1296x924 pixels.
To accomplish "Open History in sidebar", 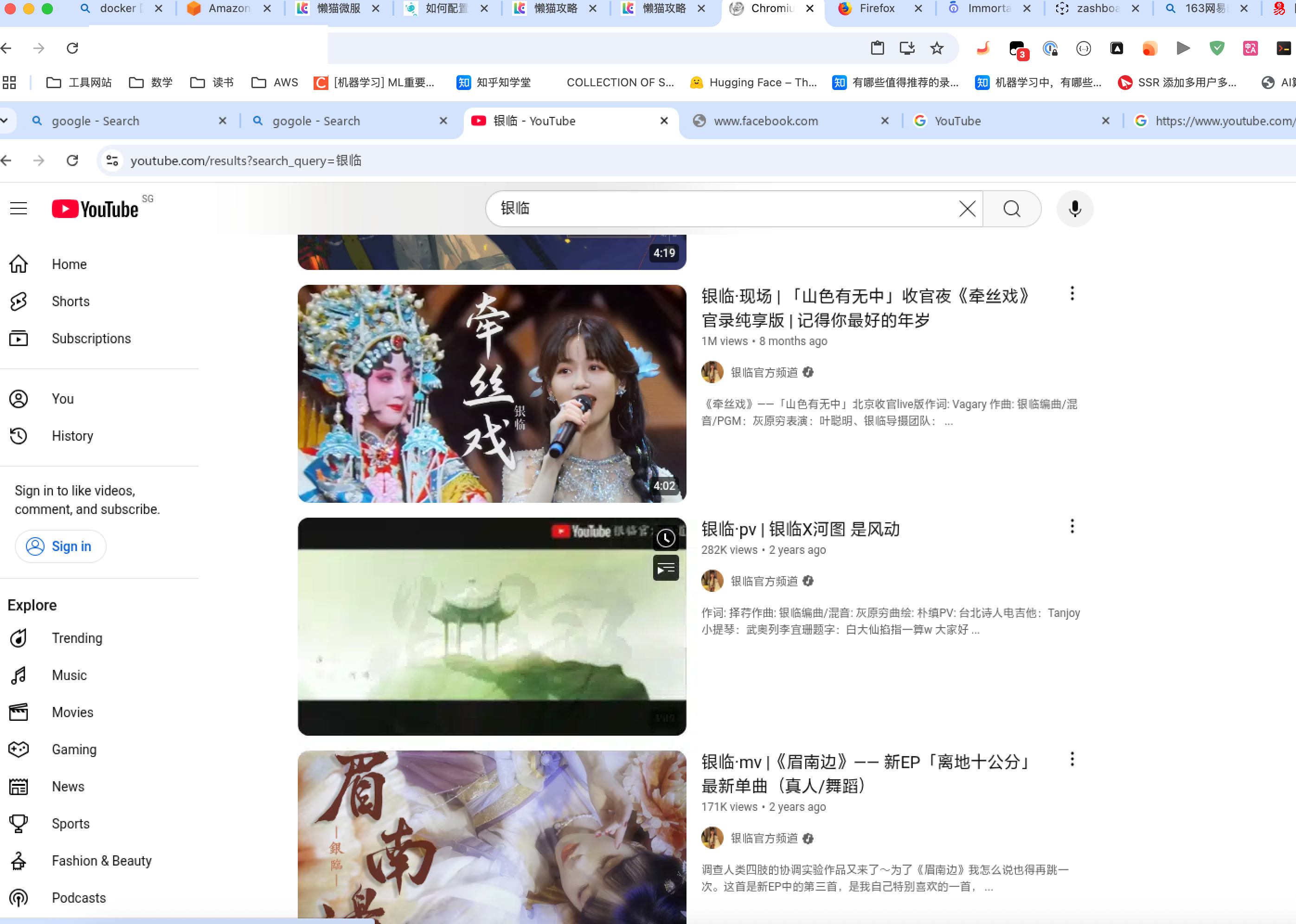I will (72, 436).
